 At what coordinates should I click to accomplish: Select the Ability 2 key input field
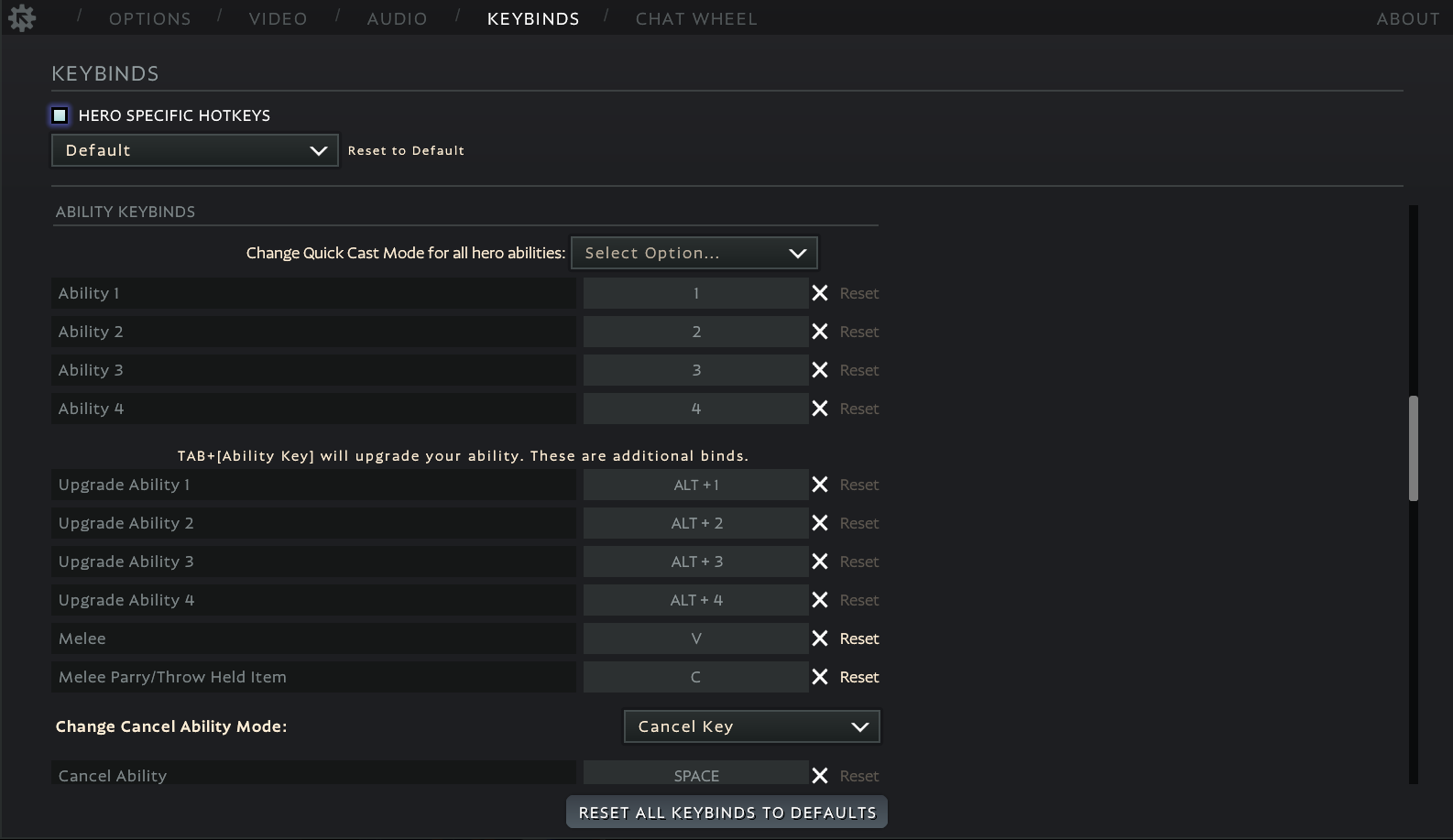695,332
